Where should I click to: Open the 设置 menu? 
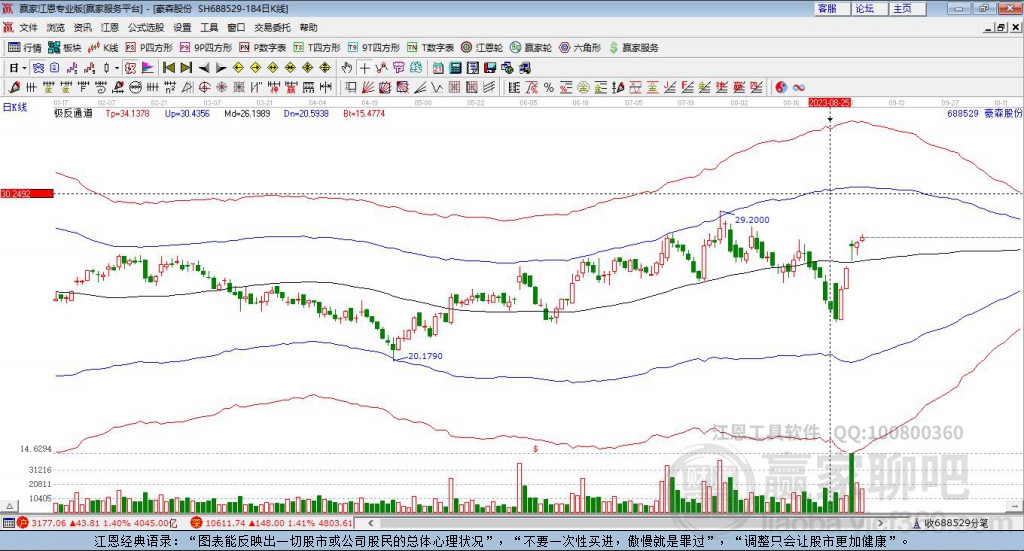coord(182,27)
